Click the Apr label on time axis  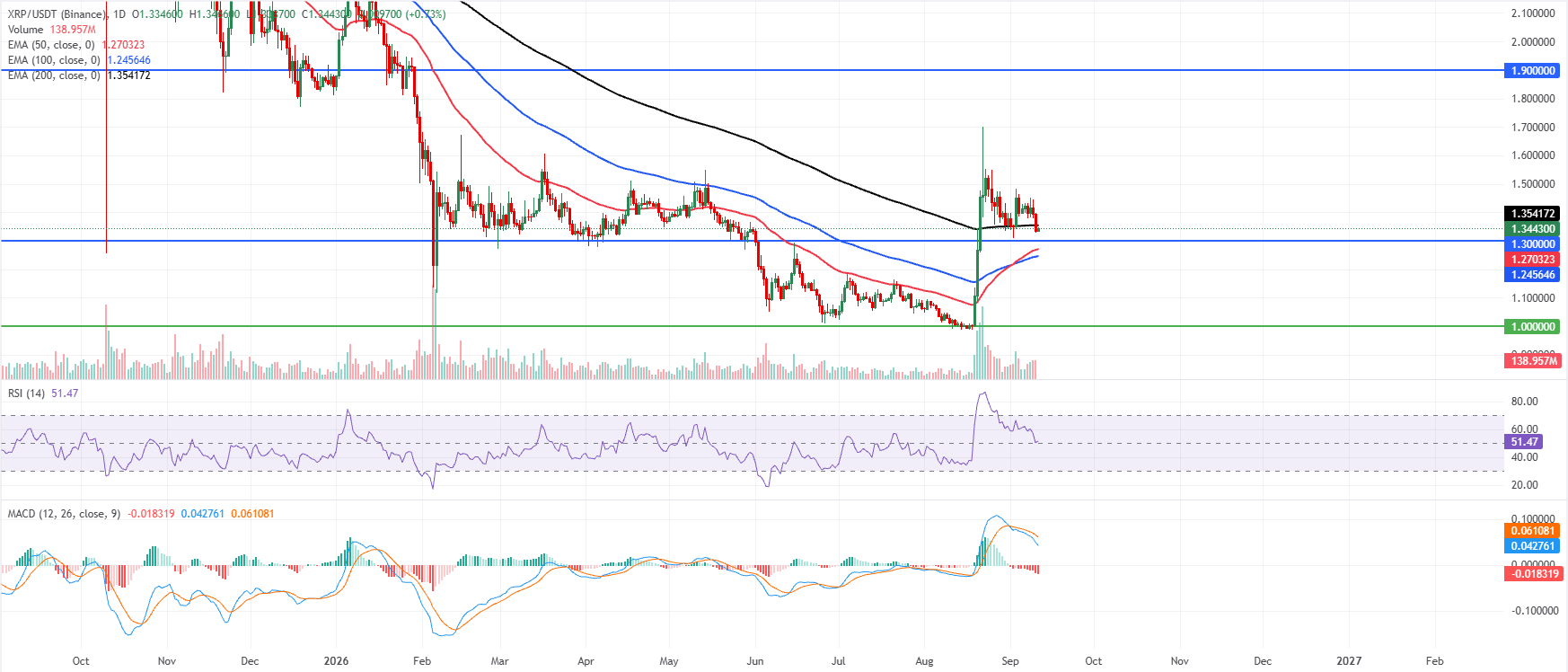(586, 661)
